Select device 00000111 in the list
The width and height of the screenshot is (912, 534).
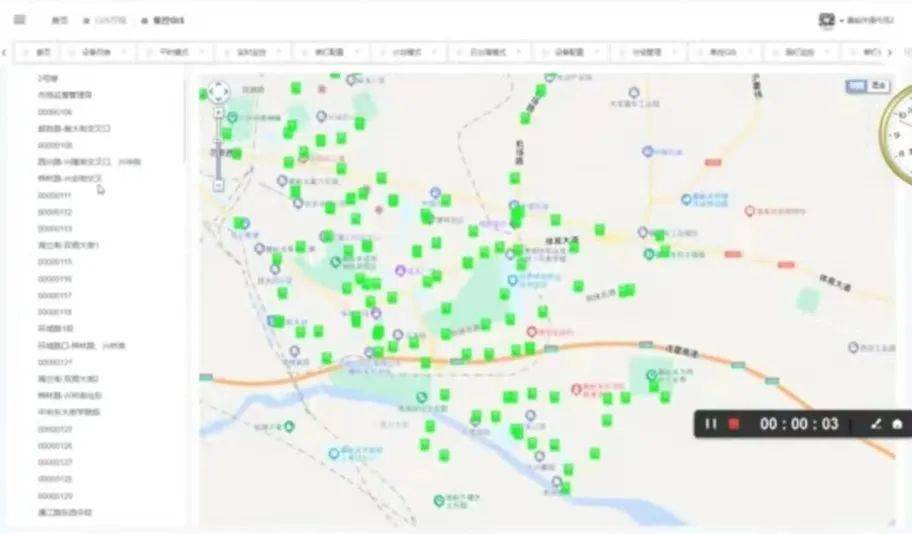point(55,195)
